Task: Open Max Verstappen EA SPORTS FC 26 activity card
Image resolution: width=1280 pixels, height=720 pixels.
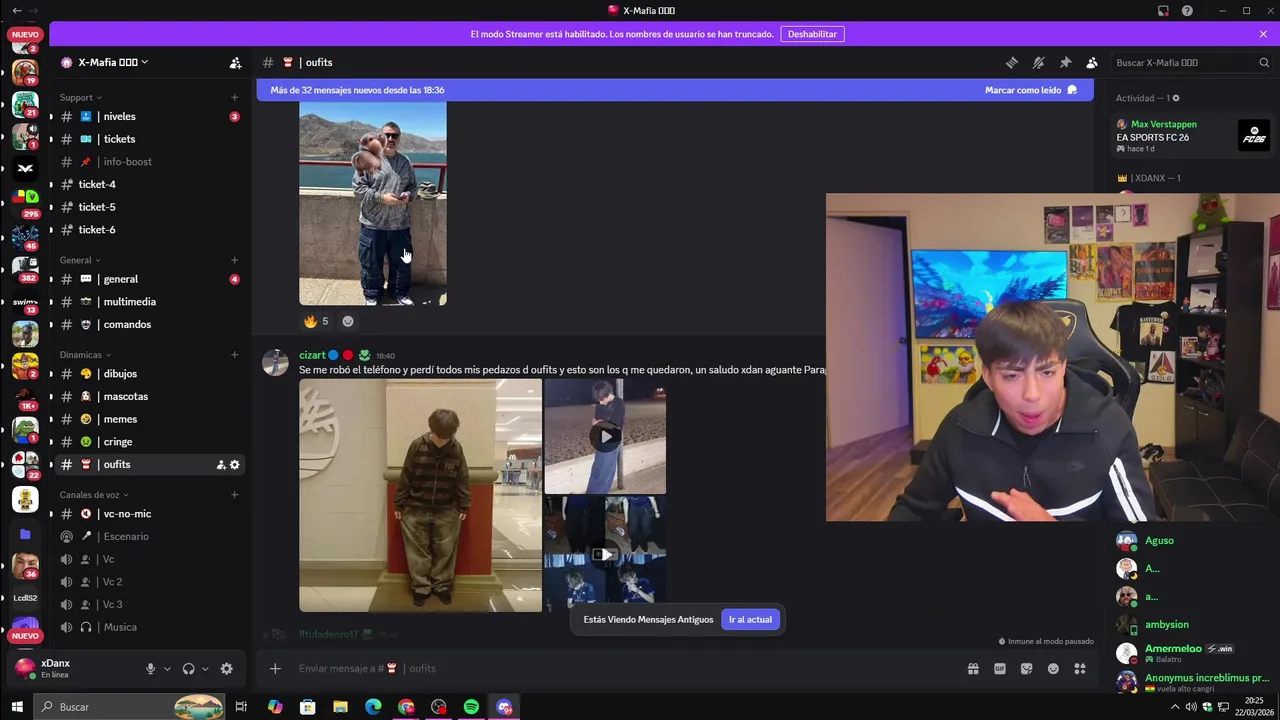Action: [x=1193, y=136]
